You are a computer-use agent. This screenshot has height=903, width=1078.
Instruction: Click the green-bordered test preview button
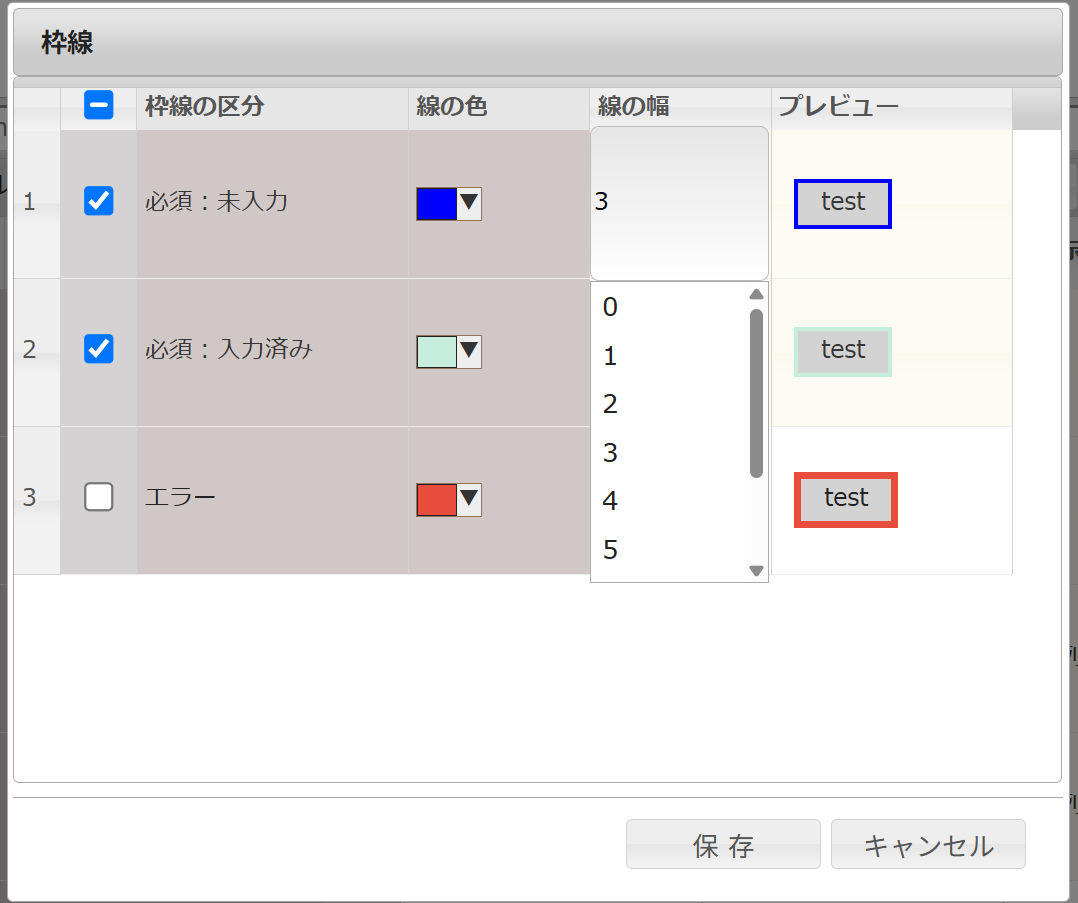pos(843,351)
